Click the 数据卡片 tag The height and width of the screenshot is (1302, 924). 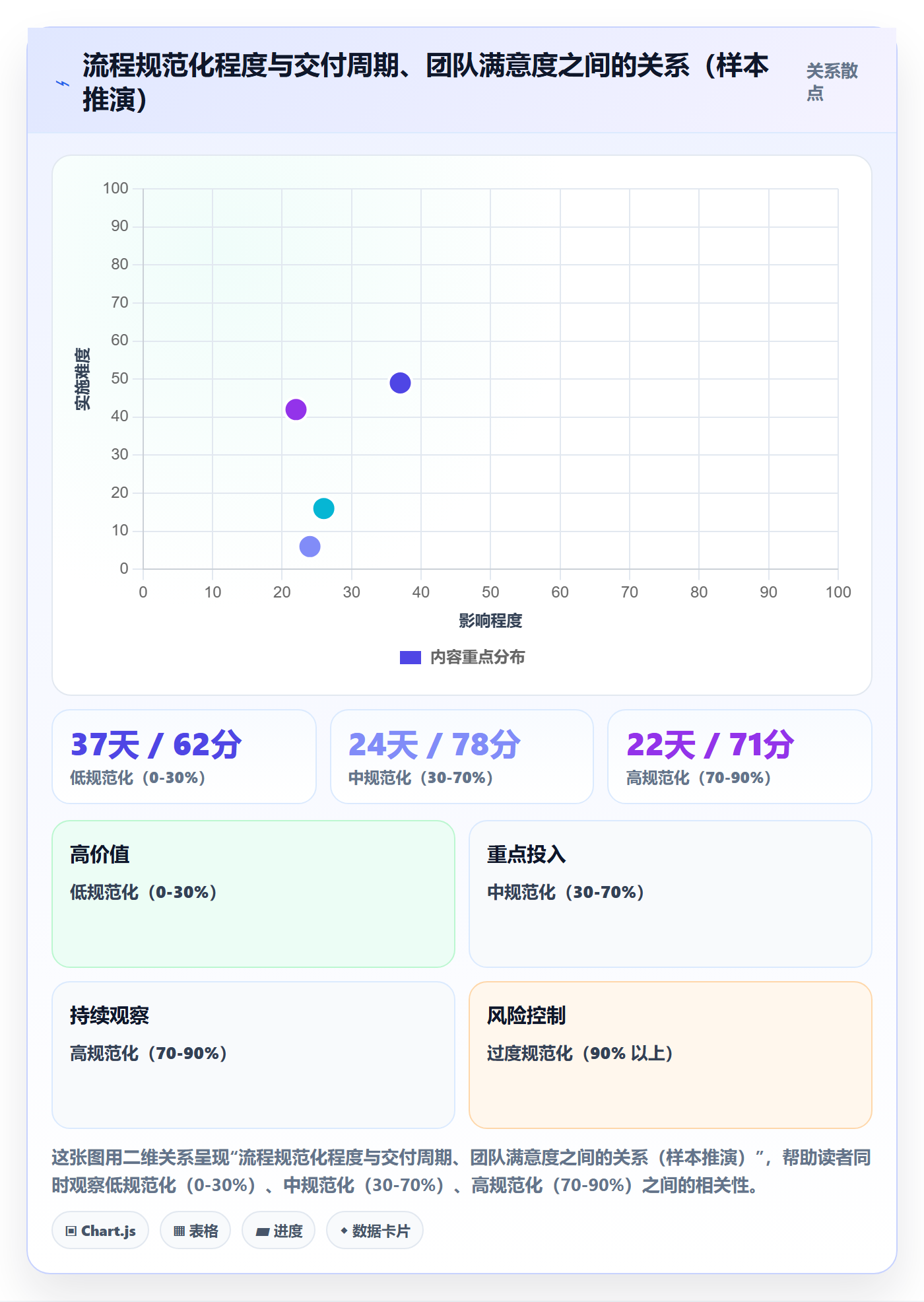tap(375, 1231)
